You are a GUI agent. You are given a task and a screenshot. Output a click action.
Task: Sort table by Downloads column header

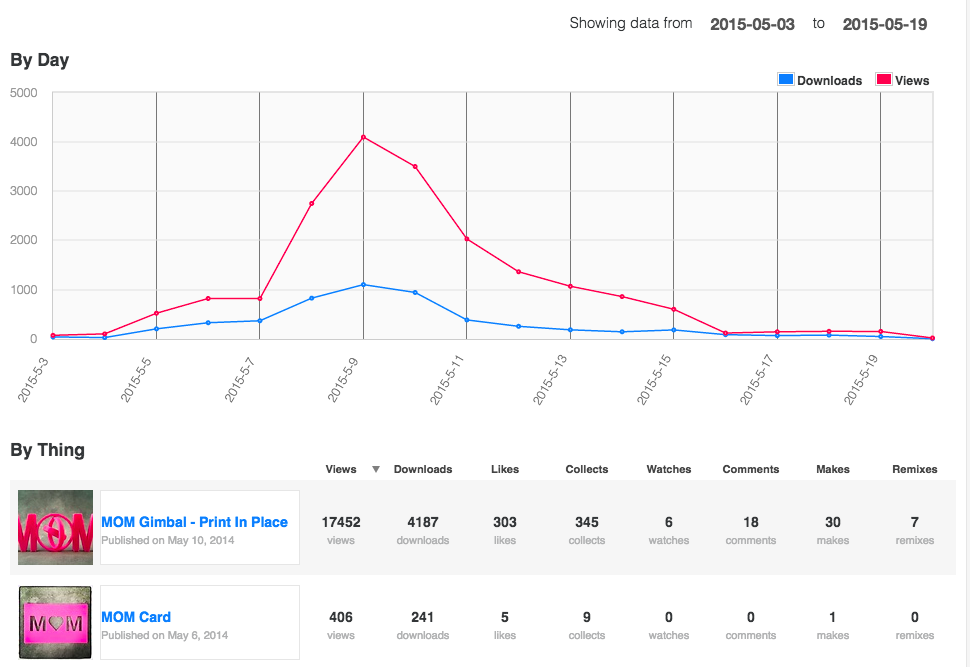coord(423,469)
